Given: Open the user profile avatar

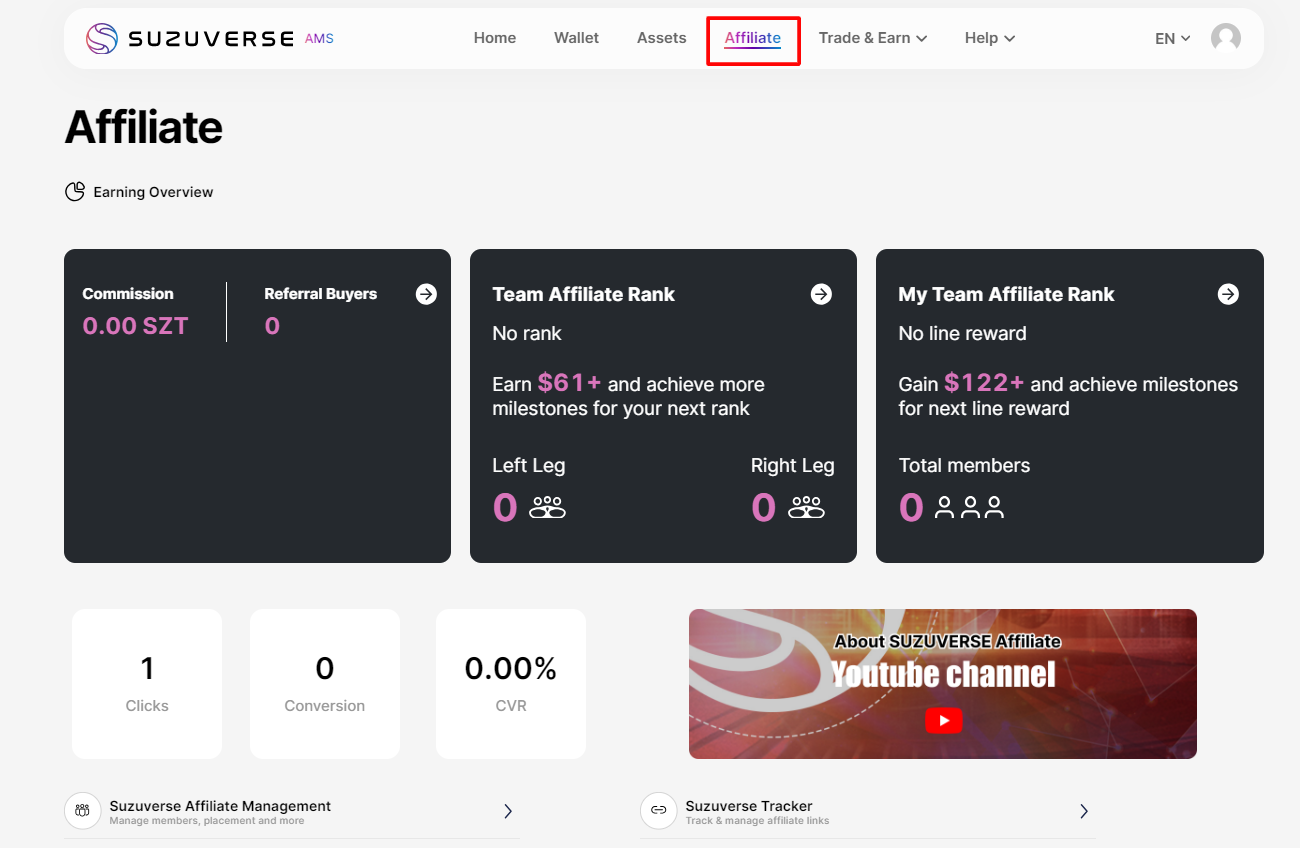Looking at the screenshot, I should pyautogui.click(x=1225, y=38).
